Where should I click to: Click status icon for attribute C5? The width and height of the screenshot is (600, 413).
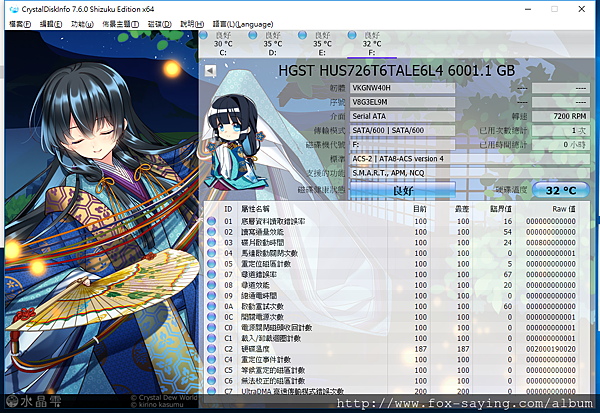211,370
